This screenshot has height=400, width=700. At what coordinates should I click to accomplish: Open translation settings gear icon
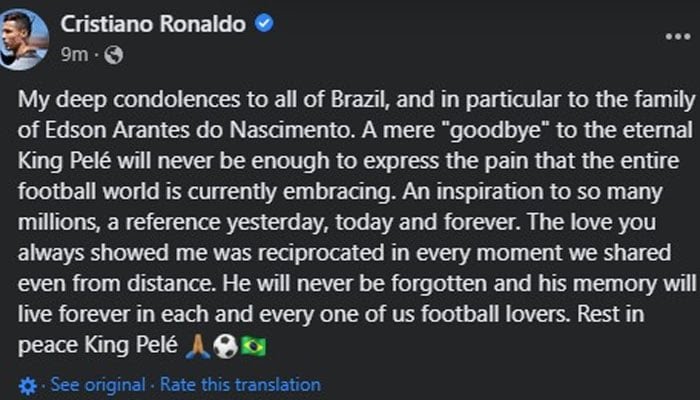28,385
